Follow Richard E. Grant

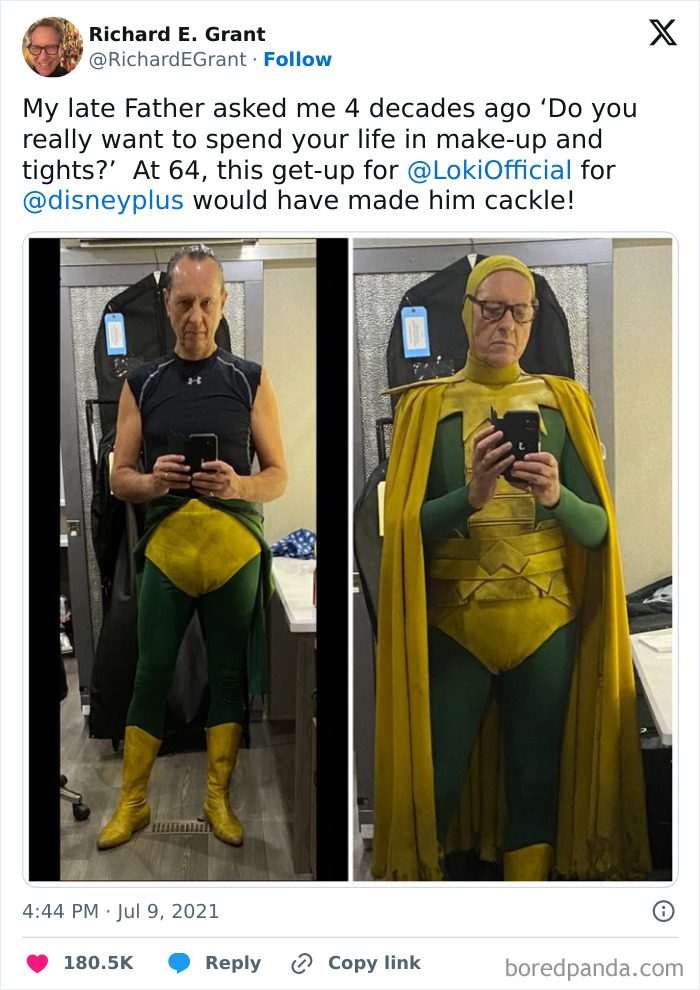pyautogui.click(x=297, y=59)
